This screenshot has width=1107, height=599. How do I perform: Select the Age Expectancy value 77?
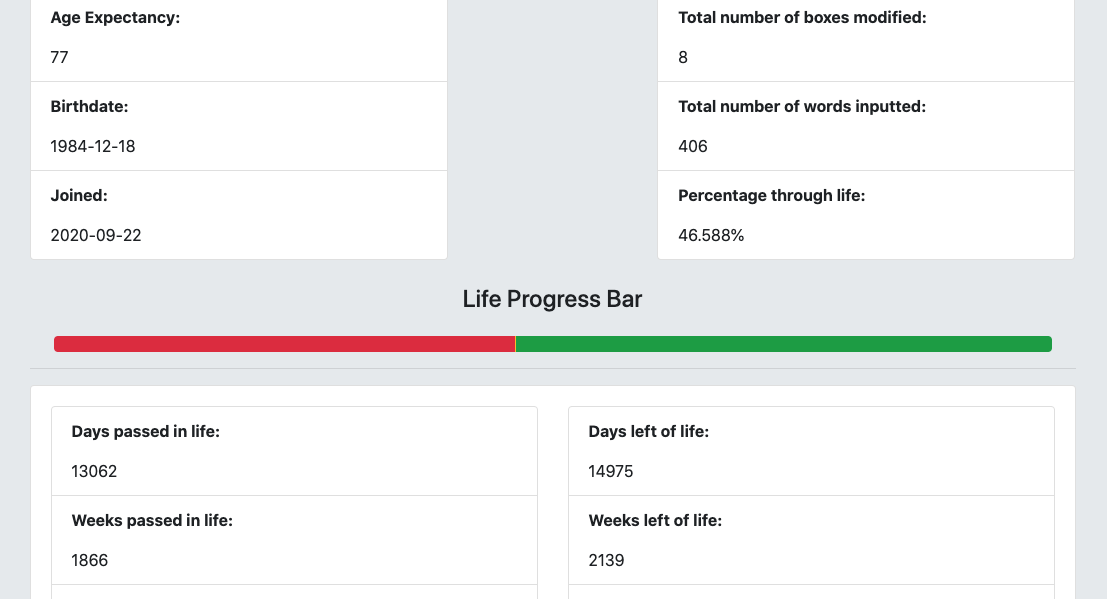click(x=60, y=57)
